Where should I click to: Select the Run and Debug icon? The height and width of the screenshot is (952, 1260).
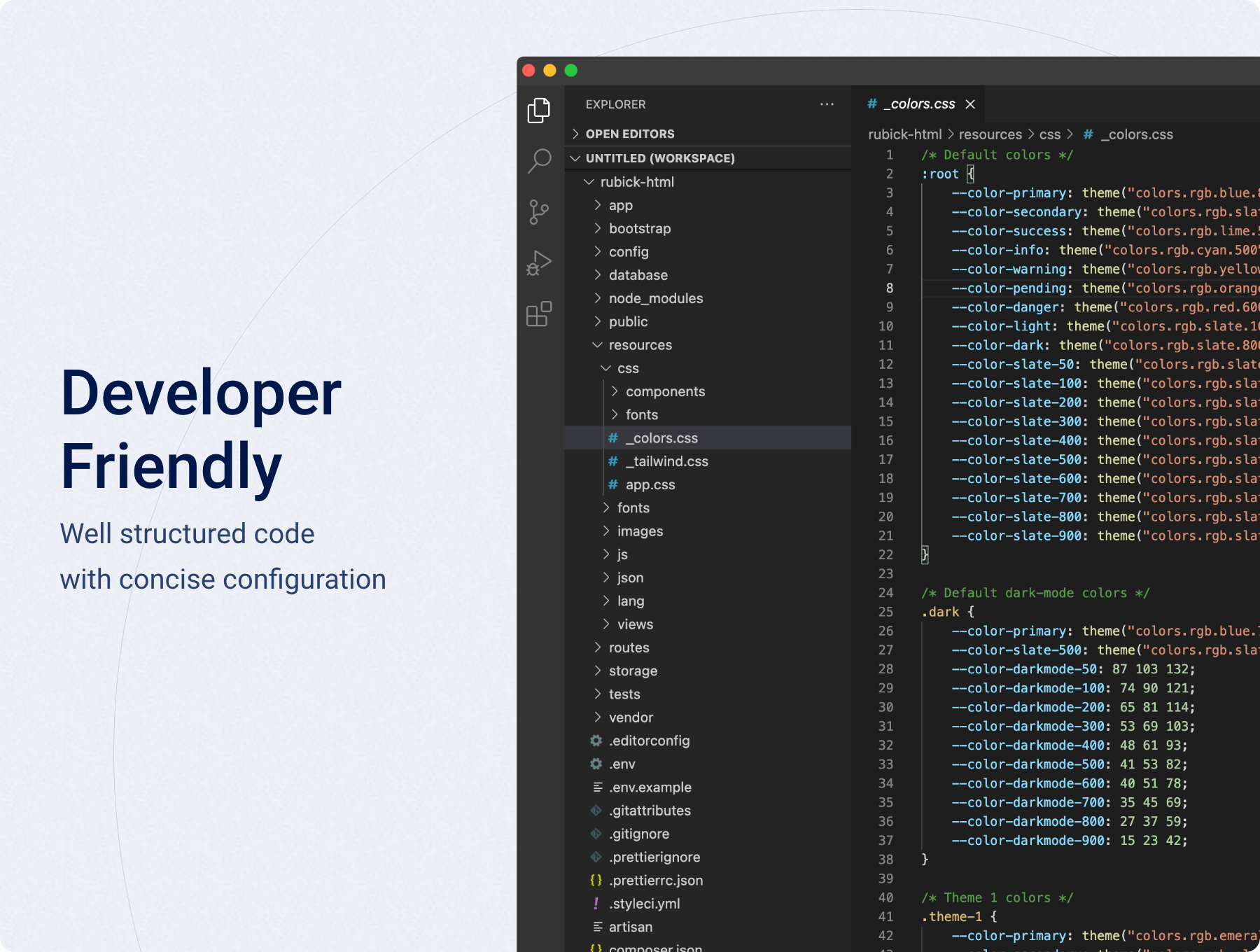point(538,262)
